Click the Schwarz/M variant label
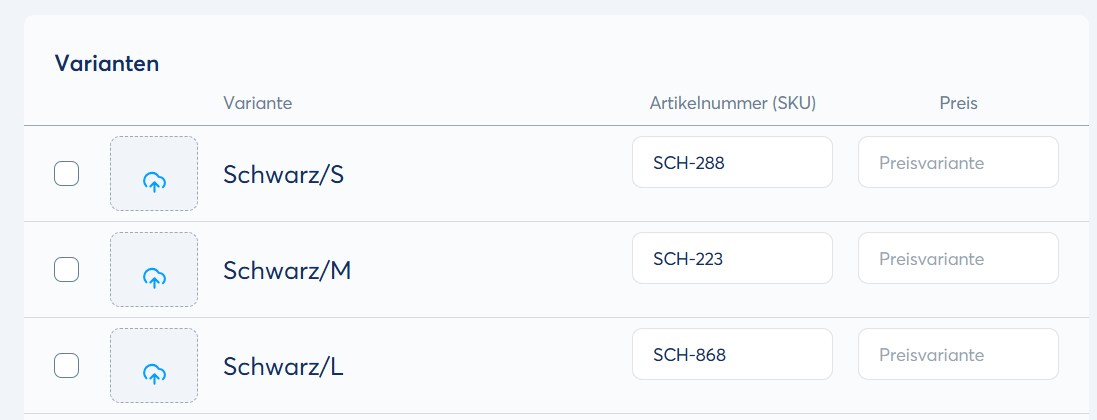The image size is (1097, 420). click(287, 271)
